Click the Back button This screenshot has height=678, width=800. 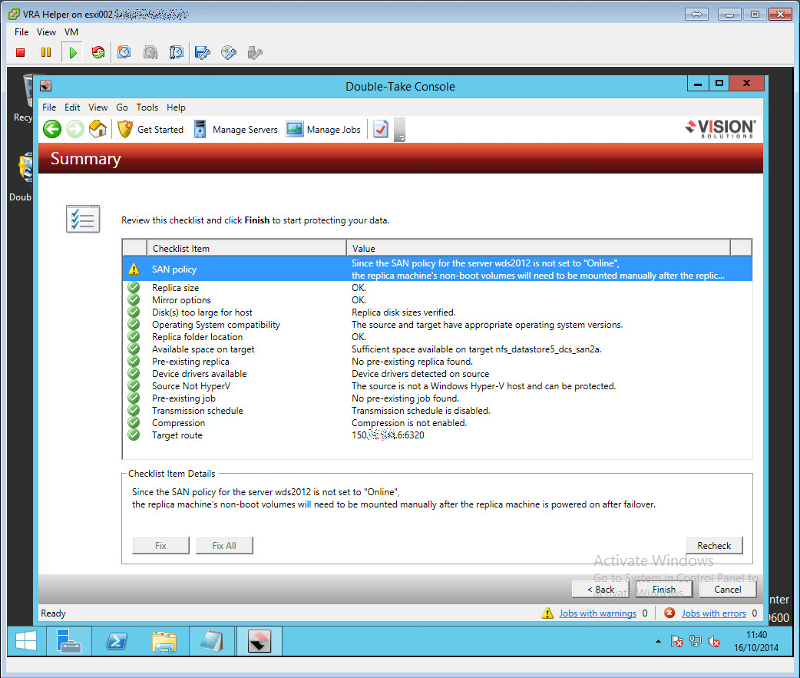[601, 589]
